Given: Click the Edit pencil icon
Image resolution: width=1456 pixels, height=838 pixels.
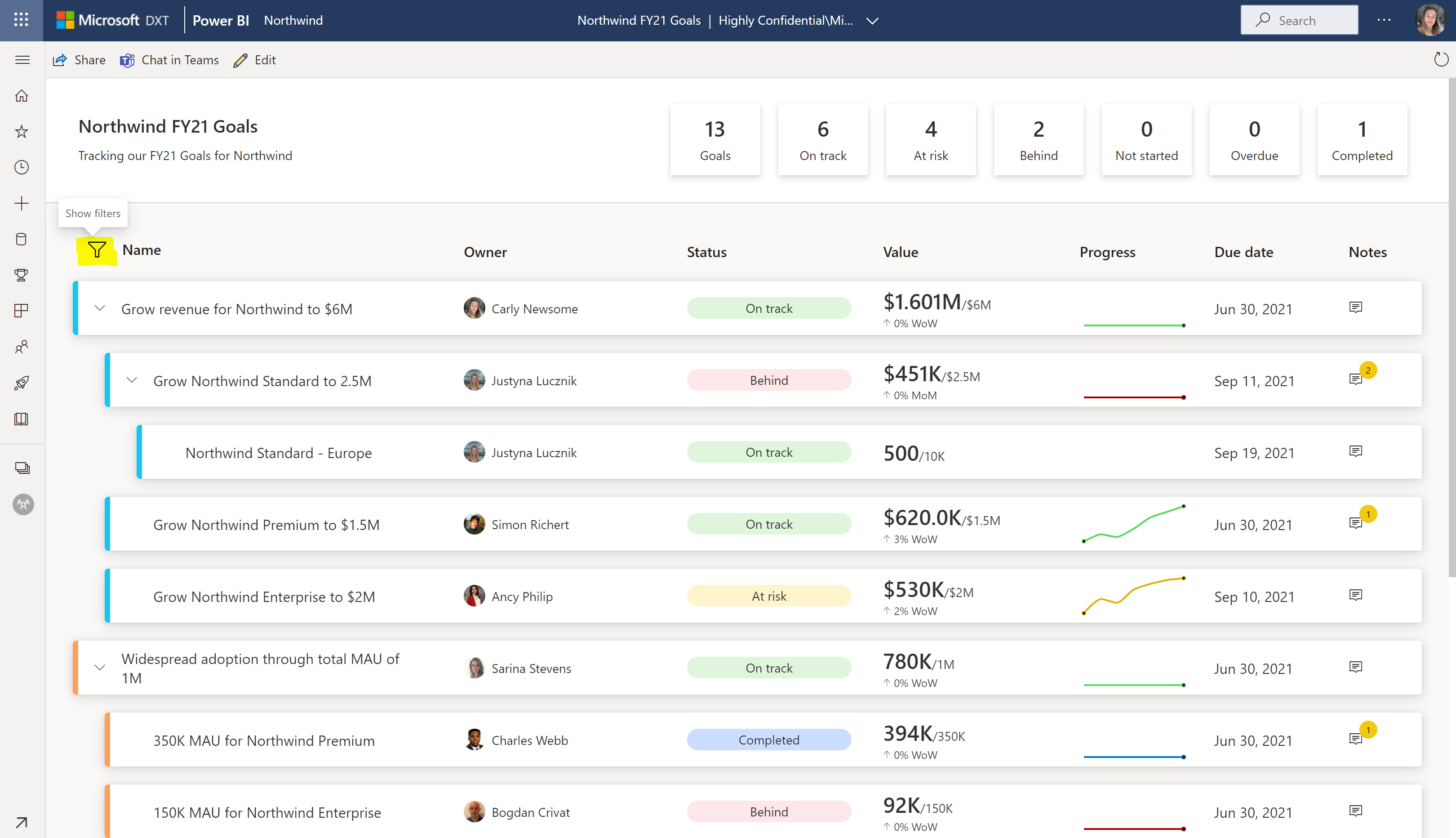Looking at the screenshot, I should [241, 60].
